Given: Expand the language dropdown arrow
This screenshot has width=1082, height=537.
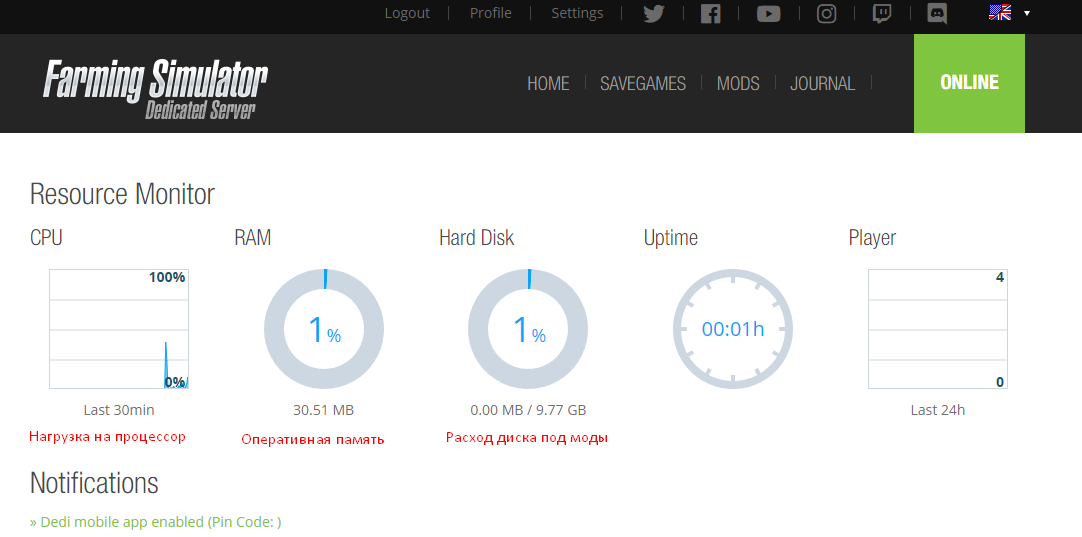Looking at the screenshot, I should pyautogui.click(x=1027, y=14).
